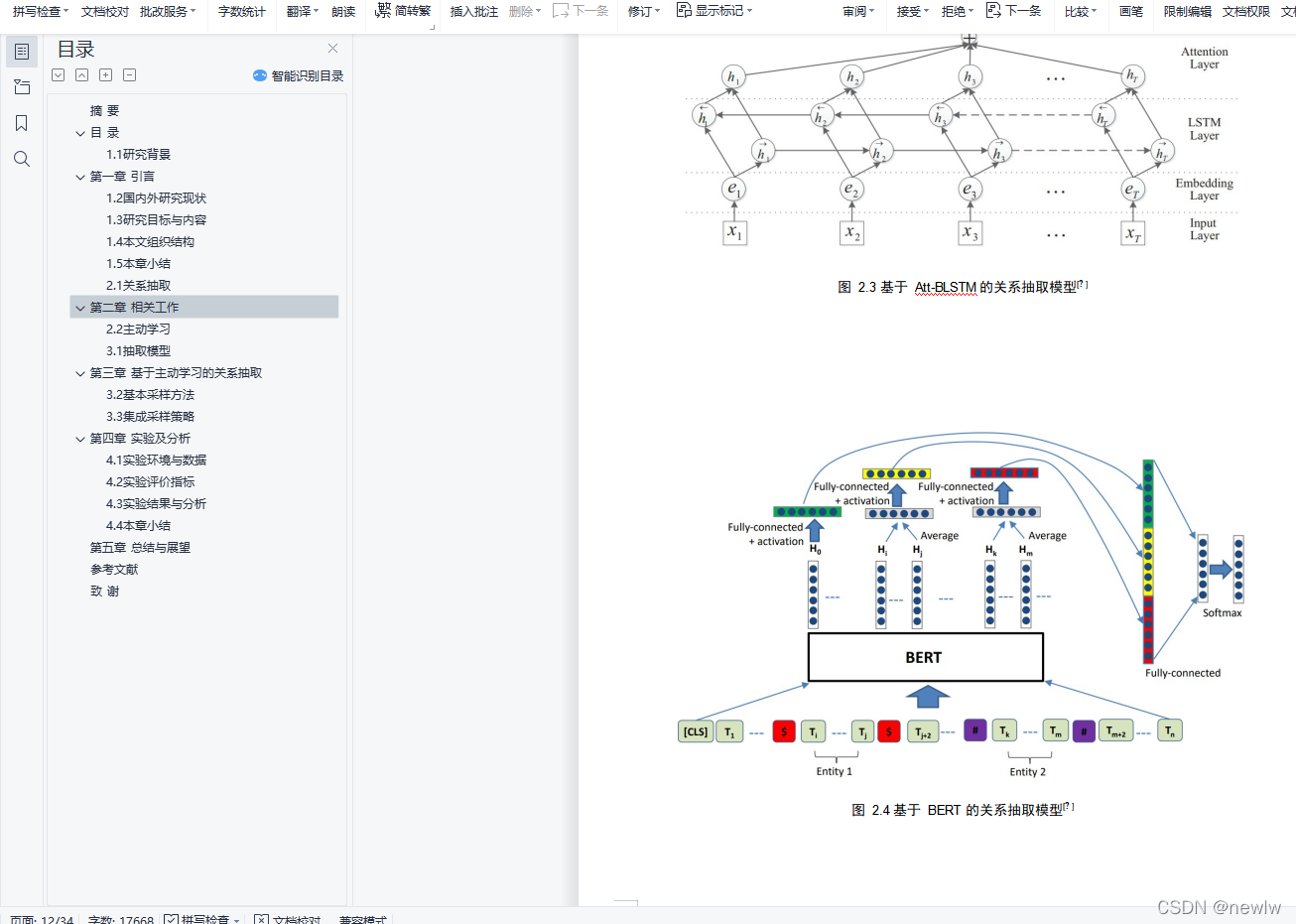Close the 目录 navigation pane
Screen dimensions: 1296x924
333,48
